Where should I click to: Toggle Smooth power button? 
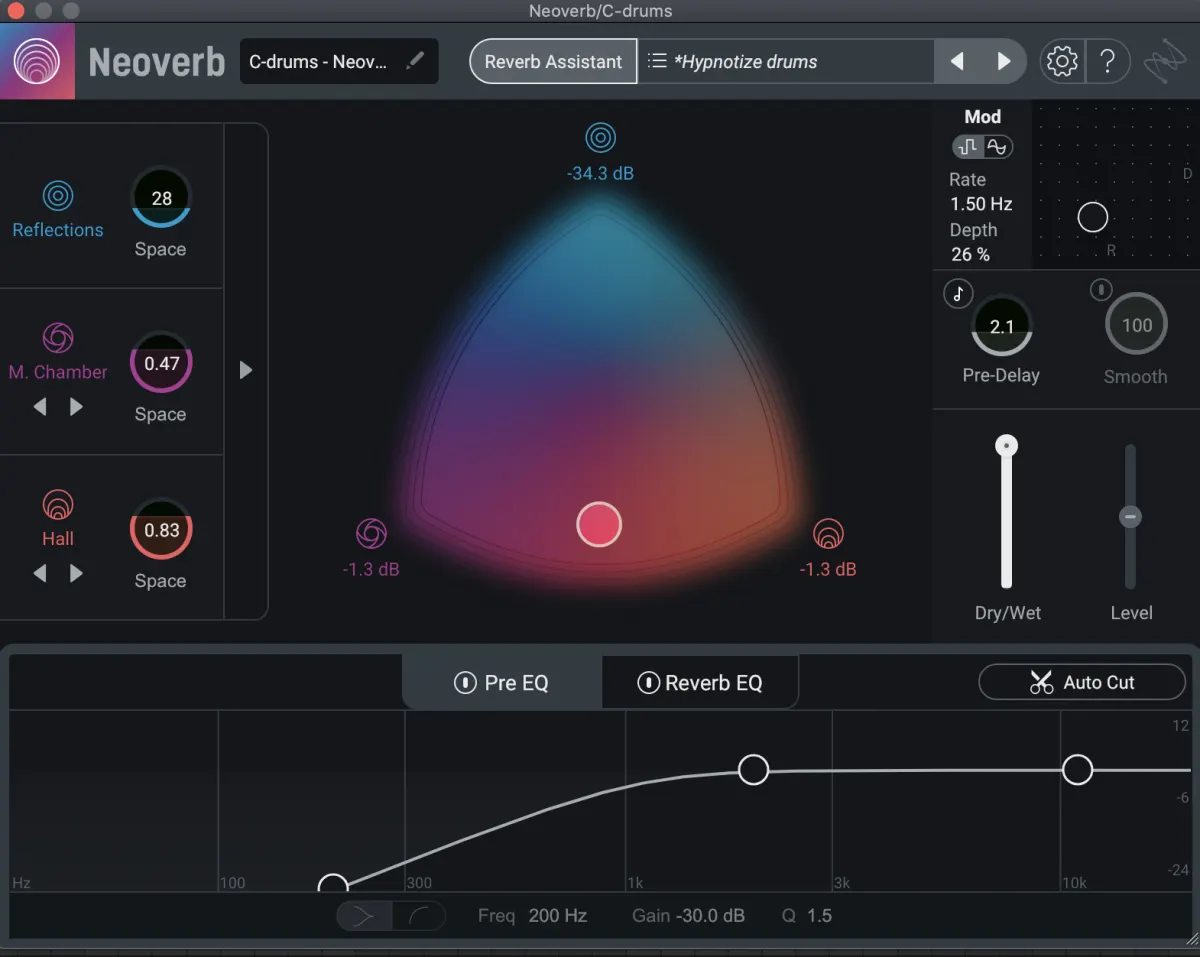pos(1101,290)
